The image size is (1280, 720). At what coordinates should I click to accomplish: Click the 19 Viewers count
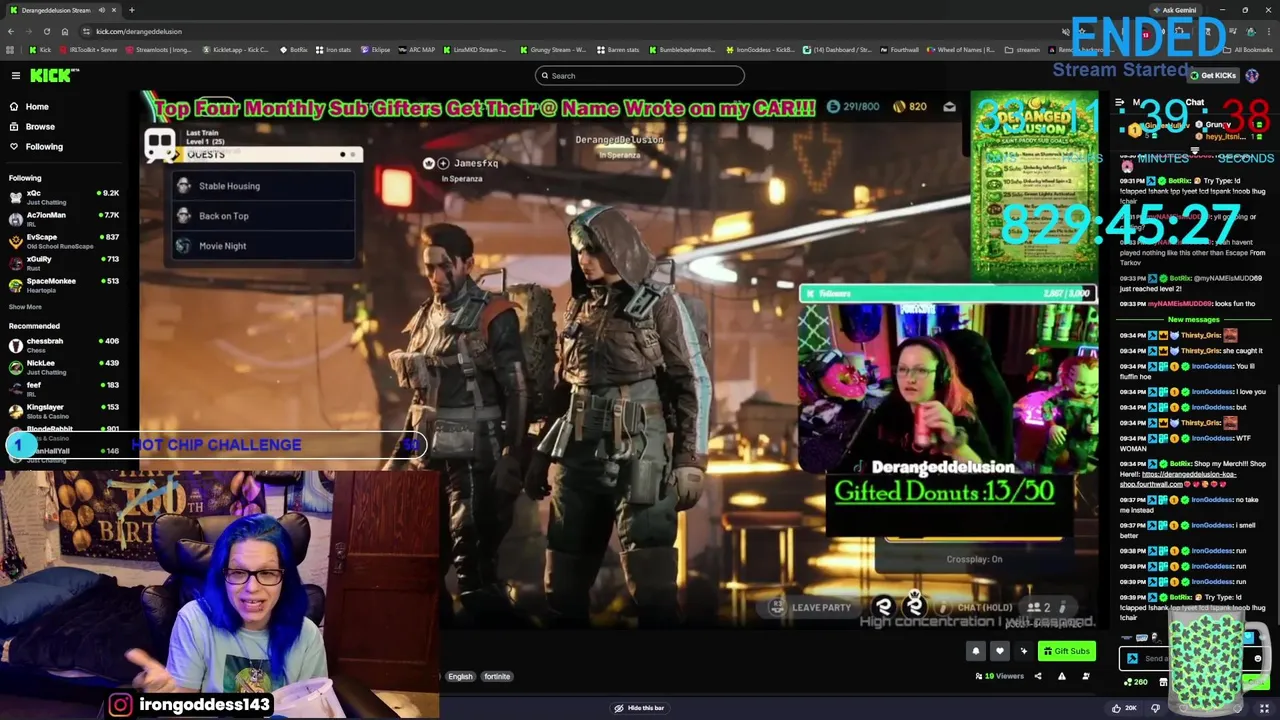pyautogui.click(x=1000, y=676)
